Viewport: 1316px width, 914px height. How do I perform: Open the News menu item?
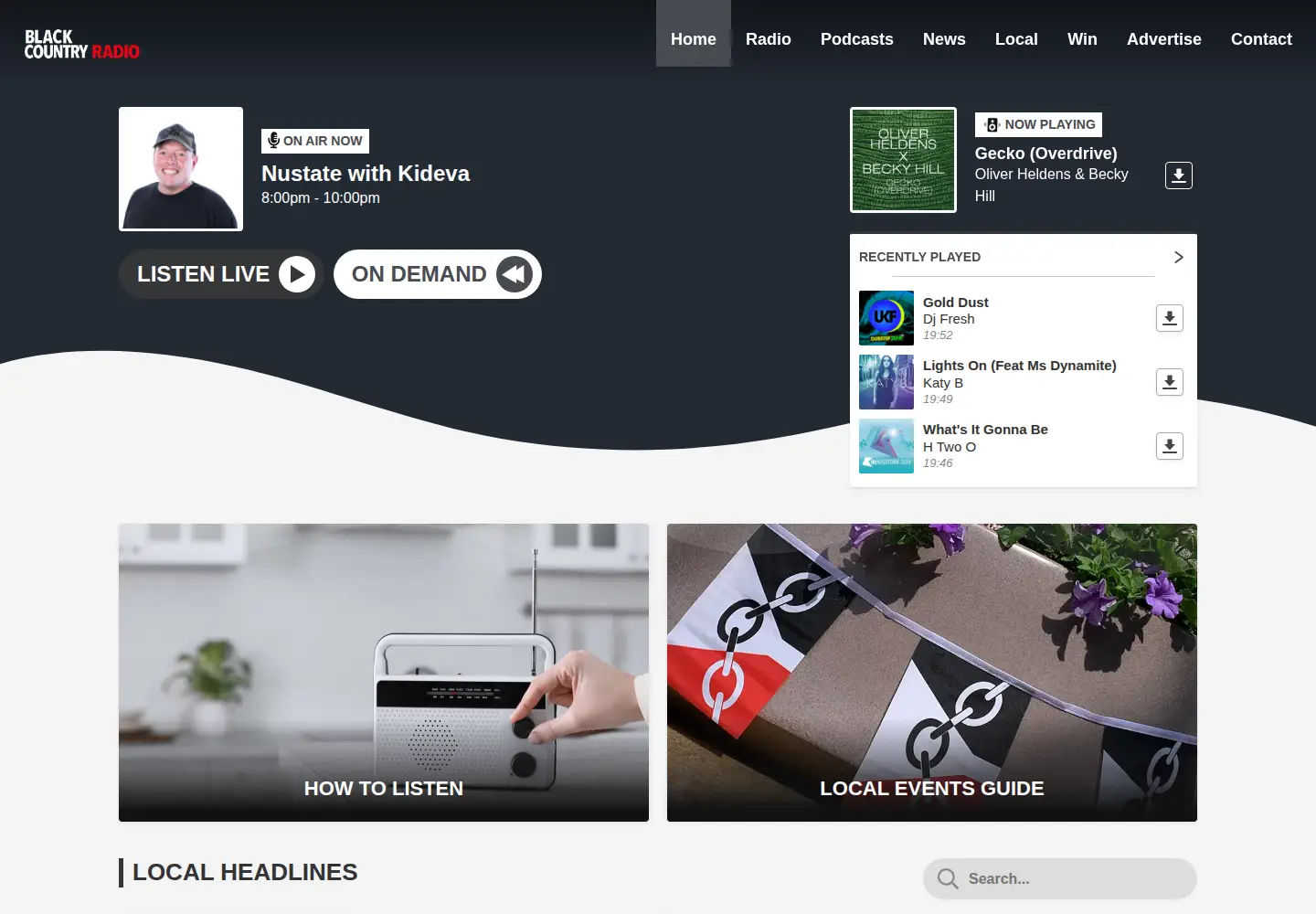click(944, 39)
